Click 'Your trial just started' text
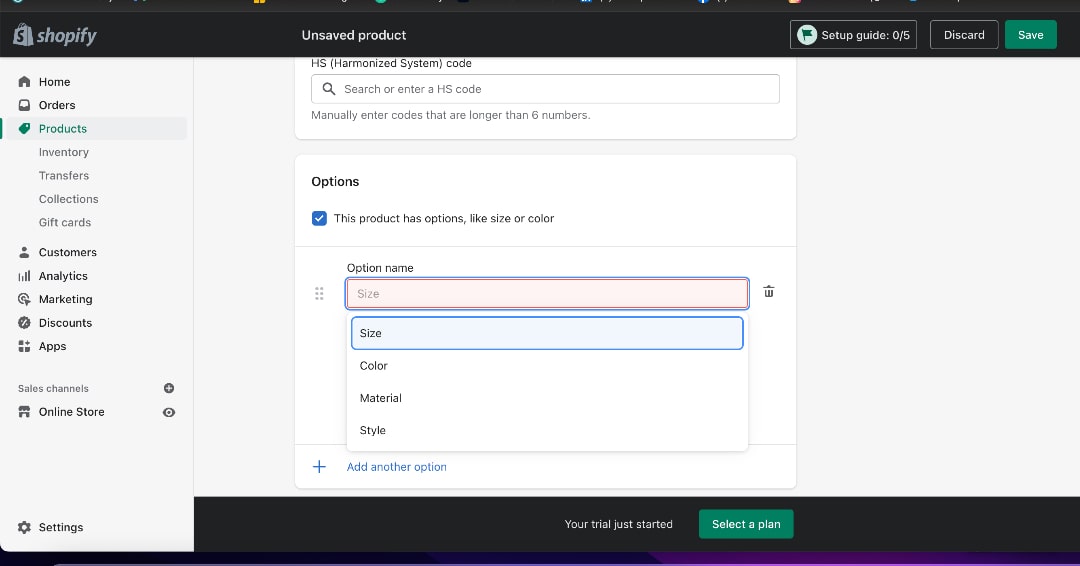This screenshot has width=1080, height=566. (619, 524)
